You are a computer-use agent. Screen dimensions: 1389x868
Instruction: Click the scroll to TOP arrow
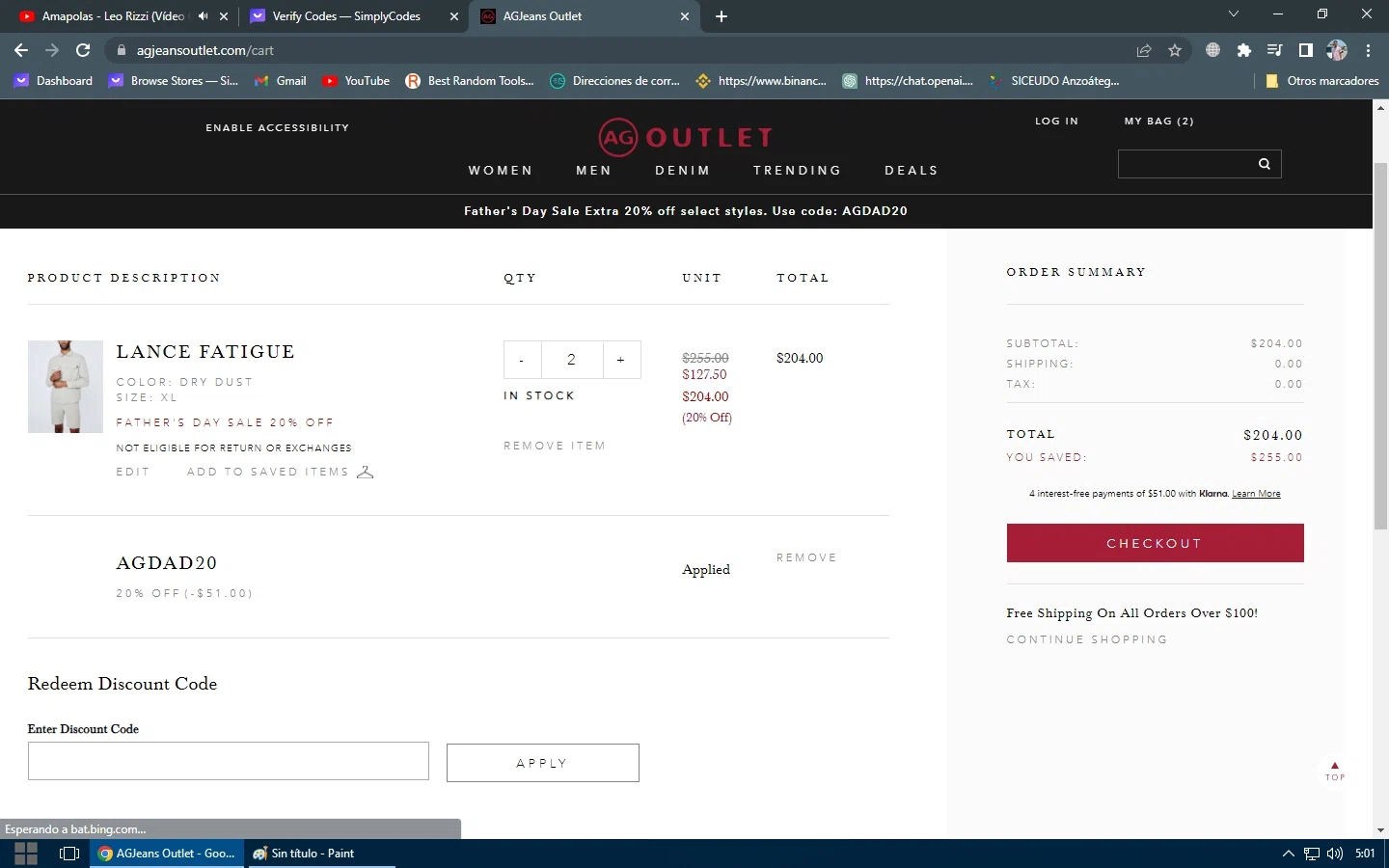[1335, 771]
